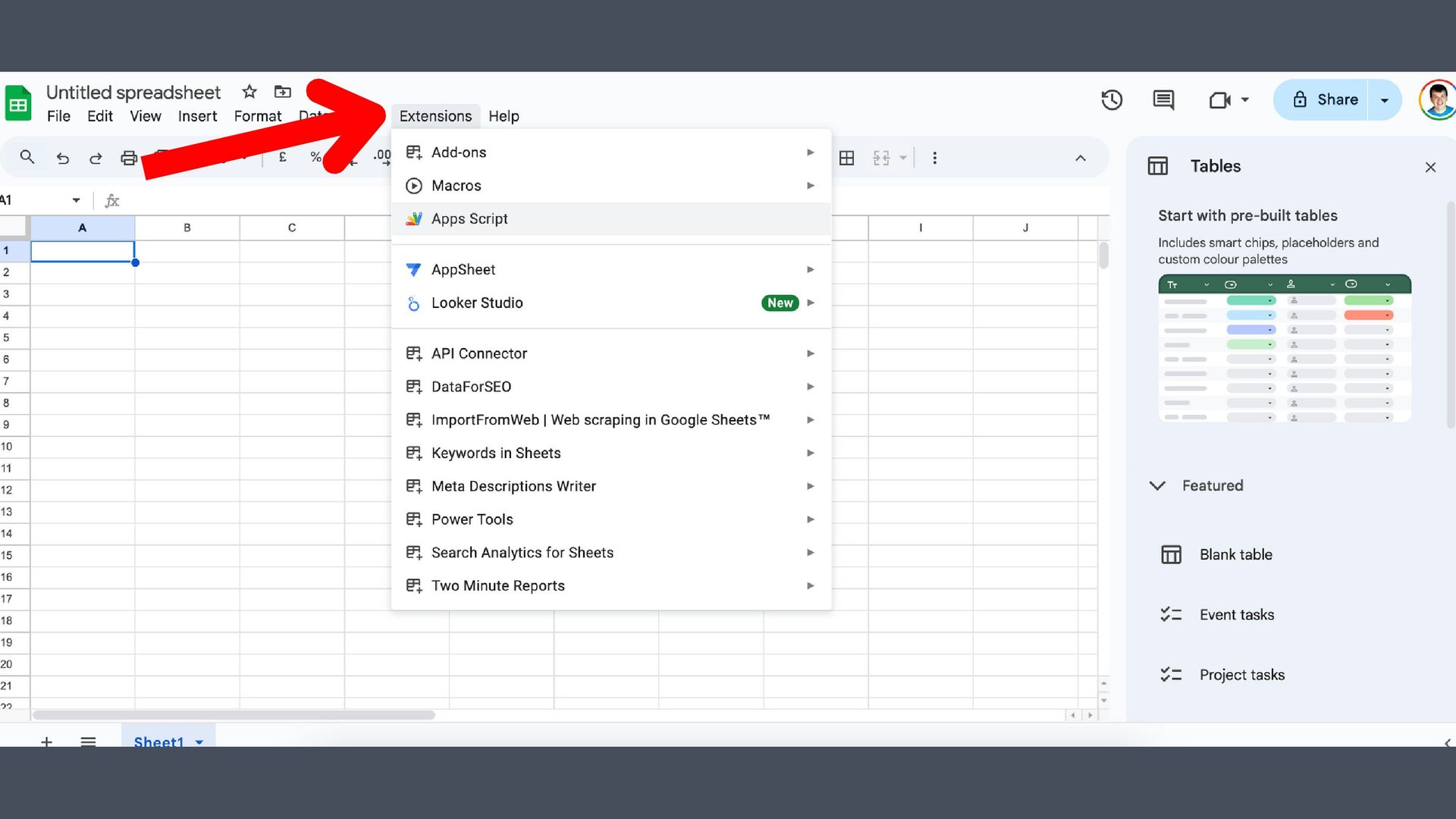Click the video meeting camera icon
Screen dimensions: 1456x819
1219,100
